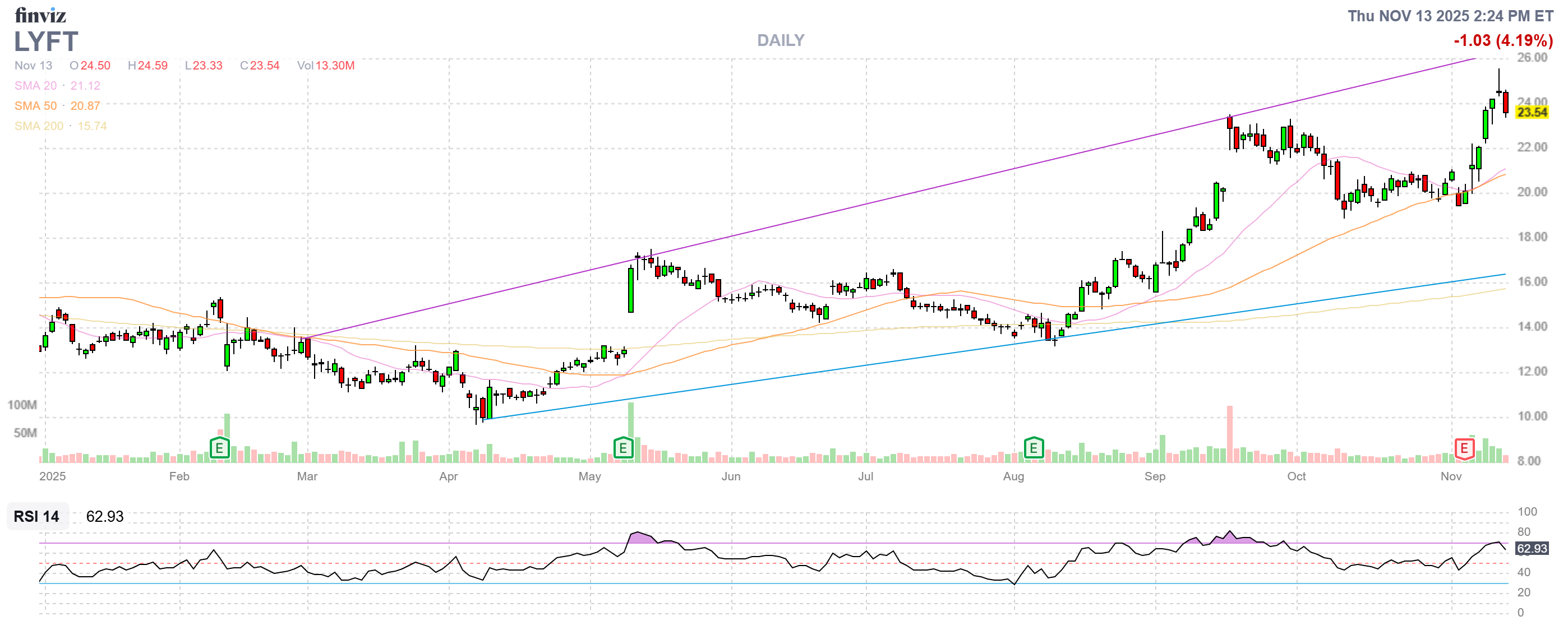Viewport: 1568px width, 630px height.
Task: Toggle the SMA 50 legend entry
Action: pyautogui.click(x=35, y=106)
